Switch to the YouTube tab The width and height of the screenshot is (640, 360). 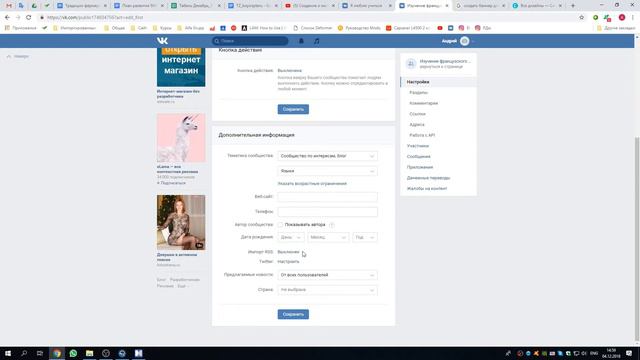tap(310, 6)
